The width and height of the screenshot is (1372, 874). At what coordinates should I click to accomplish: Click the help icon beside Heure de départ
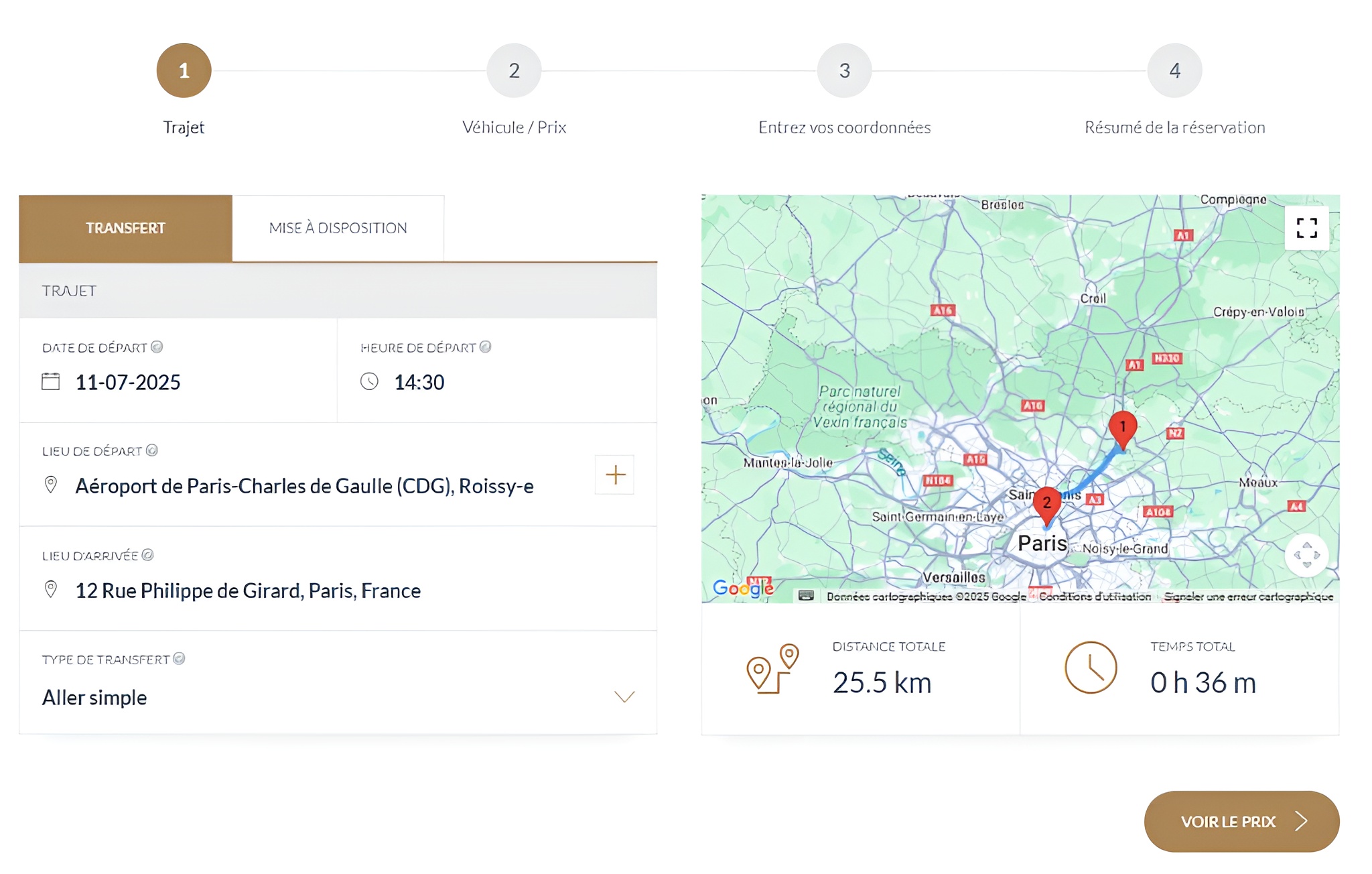coord(486,347)
